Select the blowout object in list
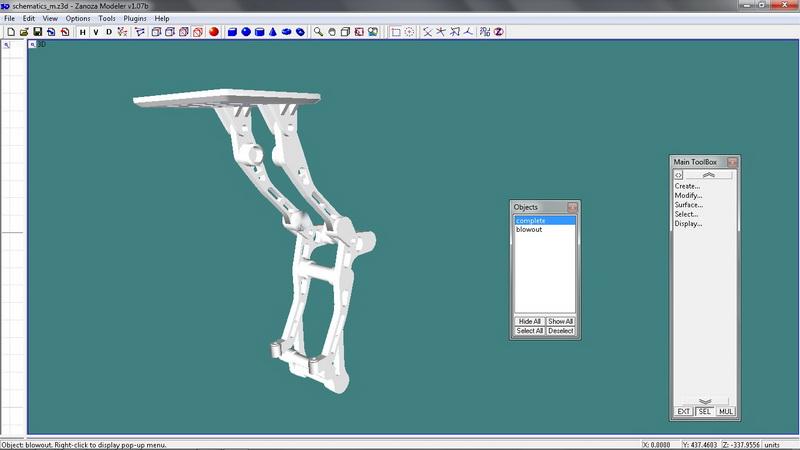Image resolution: width=800 pixels, height=450 pixels. (529, 229)
